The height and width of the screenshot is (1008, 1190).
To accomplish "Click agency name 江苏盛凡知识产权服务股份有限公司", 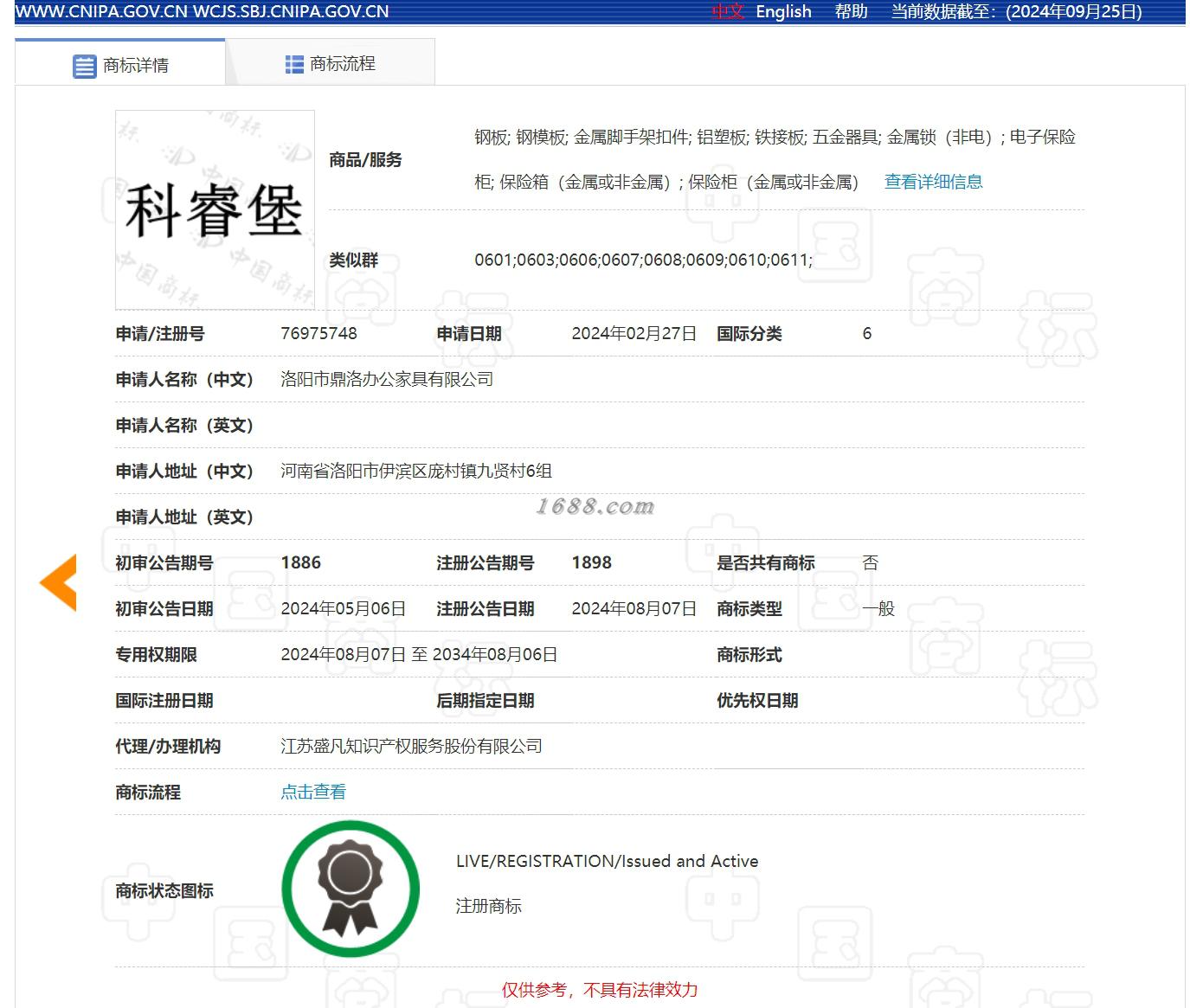I will pyautogui.click(x=411, y=746).
